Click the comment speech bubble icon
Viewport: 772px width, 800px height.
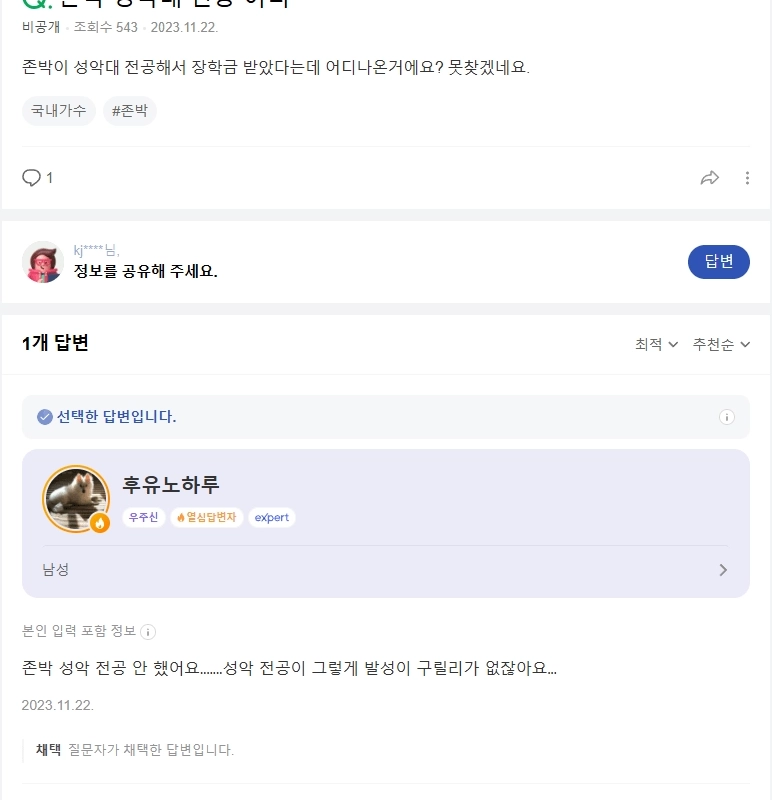(x=32, y=178)
